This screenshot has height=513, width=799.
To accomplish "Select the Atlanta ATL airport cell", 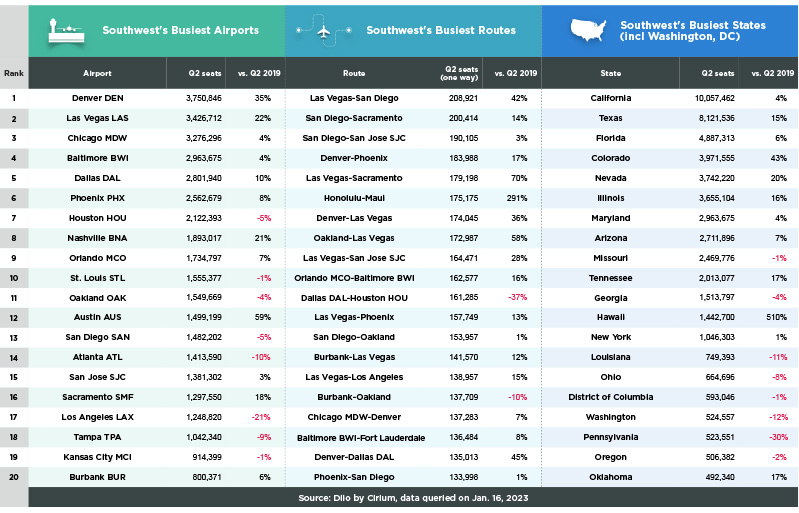I will [97, 357].
